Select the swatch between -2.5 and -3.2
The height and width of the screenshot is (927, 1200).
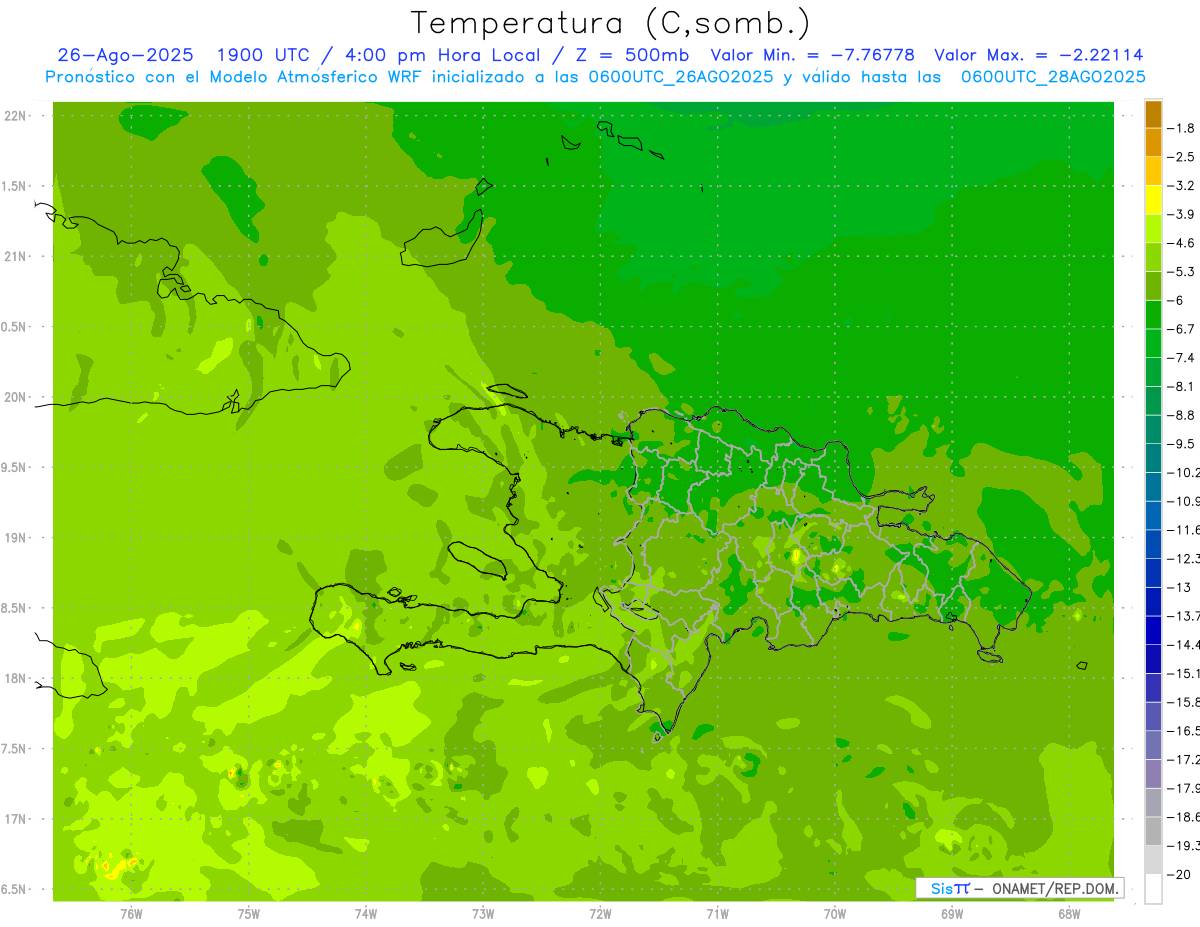[1153, 171]
